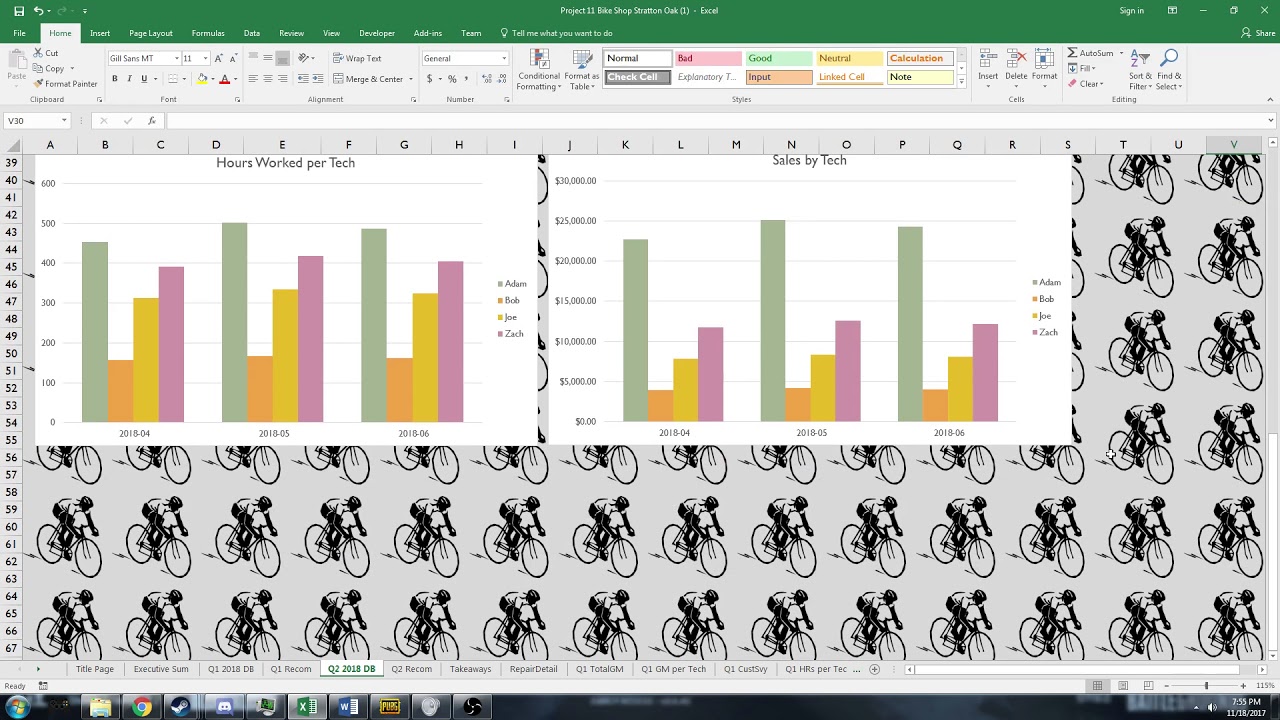Switch to the Q2 Recom sheet tab
This screenshot has height=720, width=1280.
(x=411, y=669)
